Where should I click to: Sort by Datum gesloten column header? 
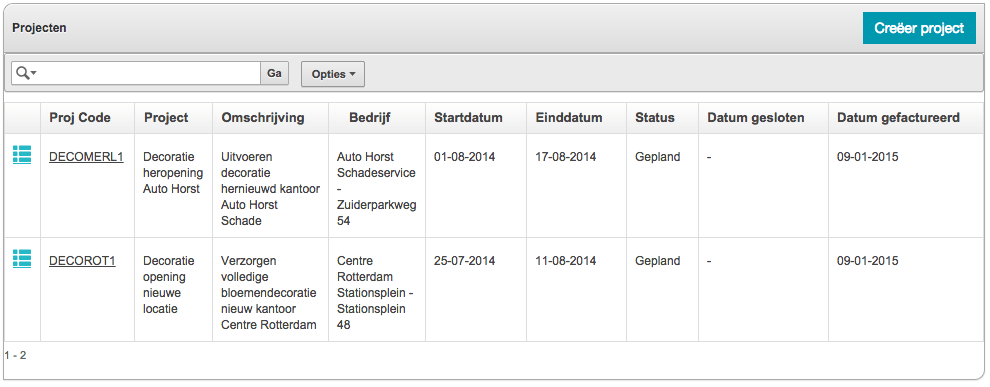coord(756,117)
